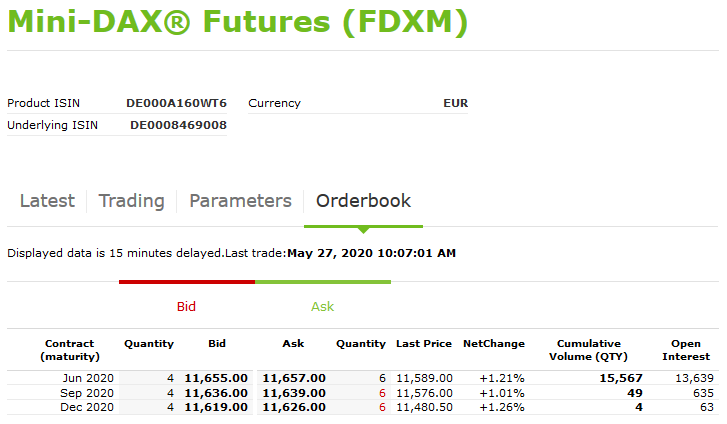Click the Open Interest column header
This screenshot has width=727, height=424.
686,350
